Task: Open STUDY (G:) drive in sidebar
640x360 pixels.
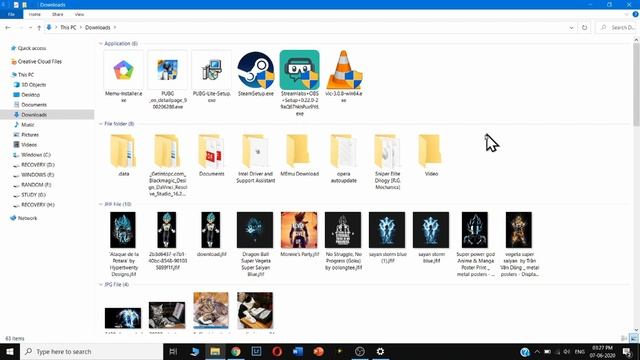Action: 33,195
